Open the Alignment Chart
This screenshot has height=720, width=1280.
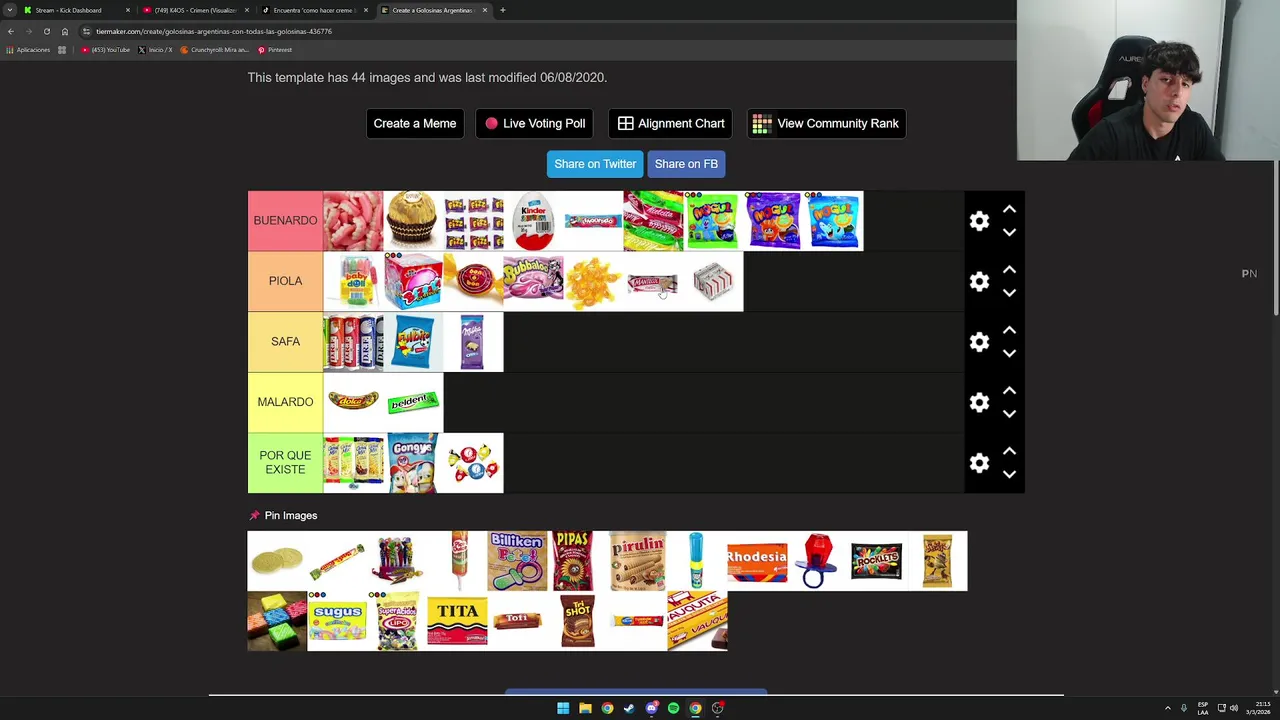(x=670, y=123)
